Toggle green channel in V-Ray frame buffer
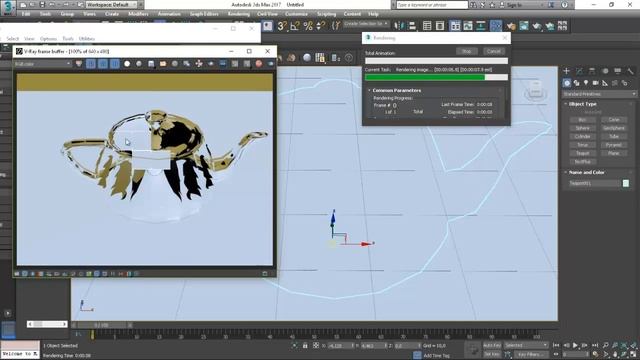Screen dimensions: 640x360 [x=103, y=64]
